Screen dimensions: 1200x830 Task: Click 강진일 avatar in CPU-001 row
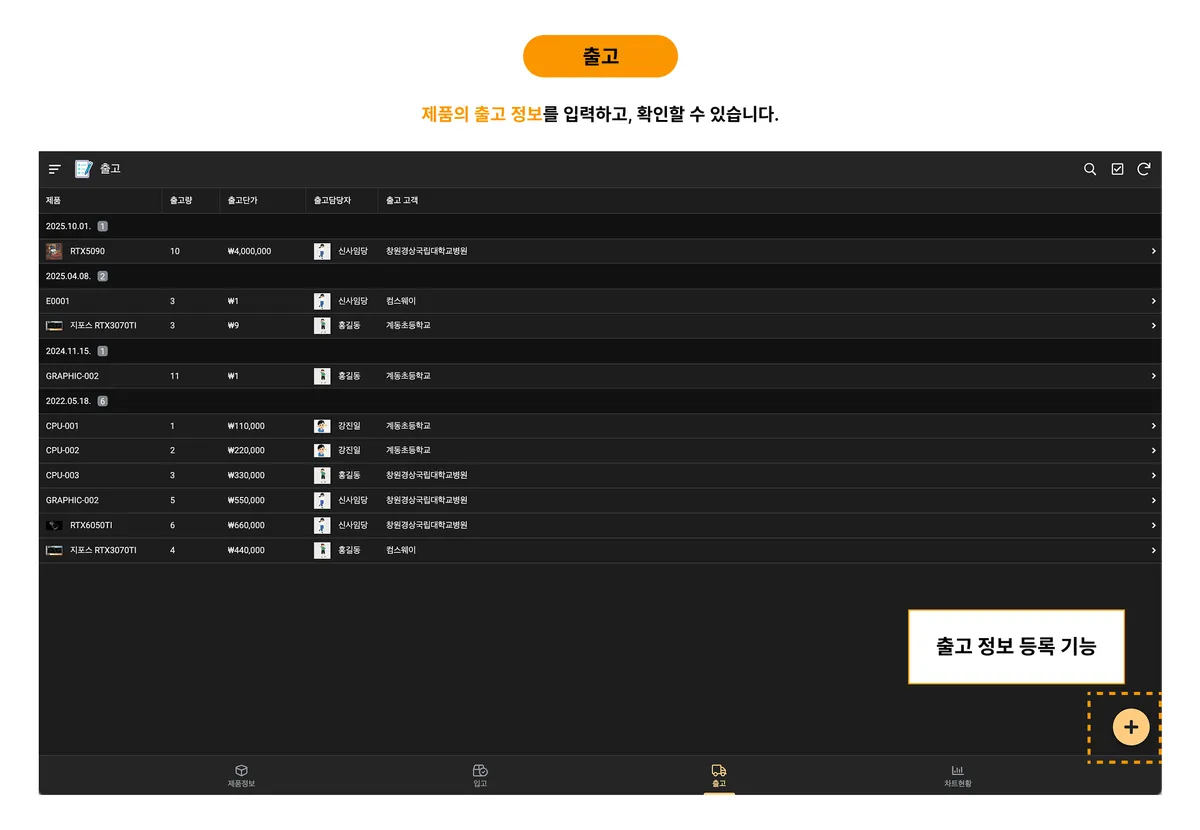(322, 426)
